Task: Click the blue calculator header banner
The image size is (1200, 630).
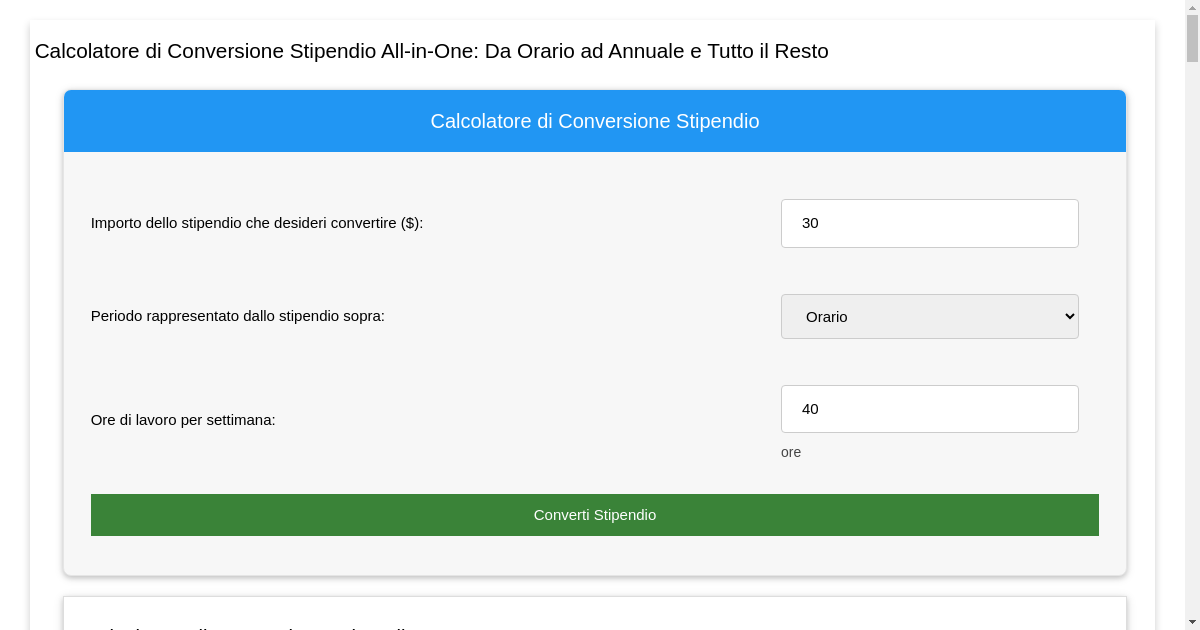Action: (595, 121)
